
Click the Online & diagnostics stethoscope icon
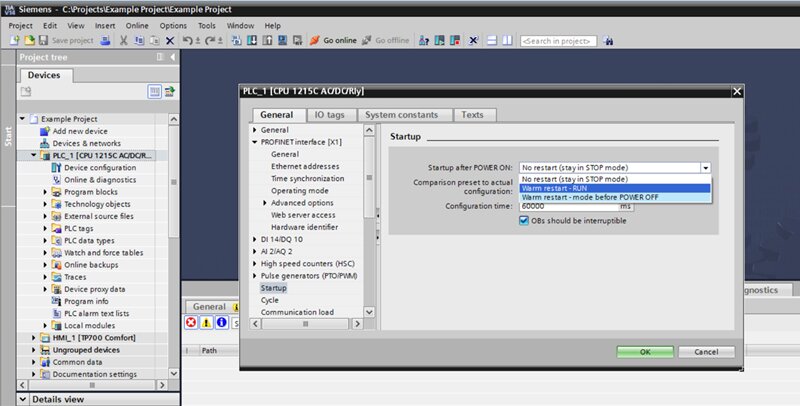click(56, 180)
